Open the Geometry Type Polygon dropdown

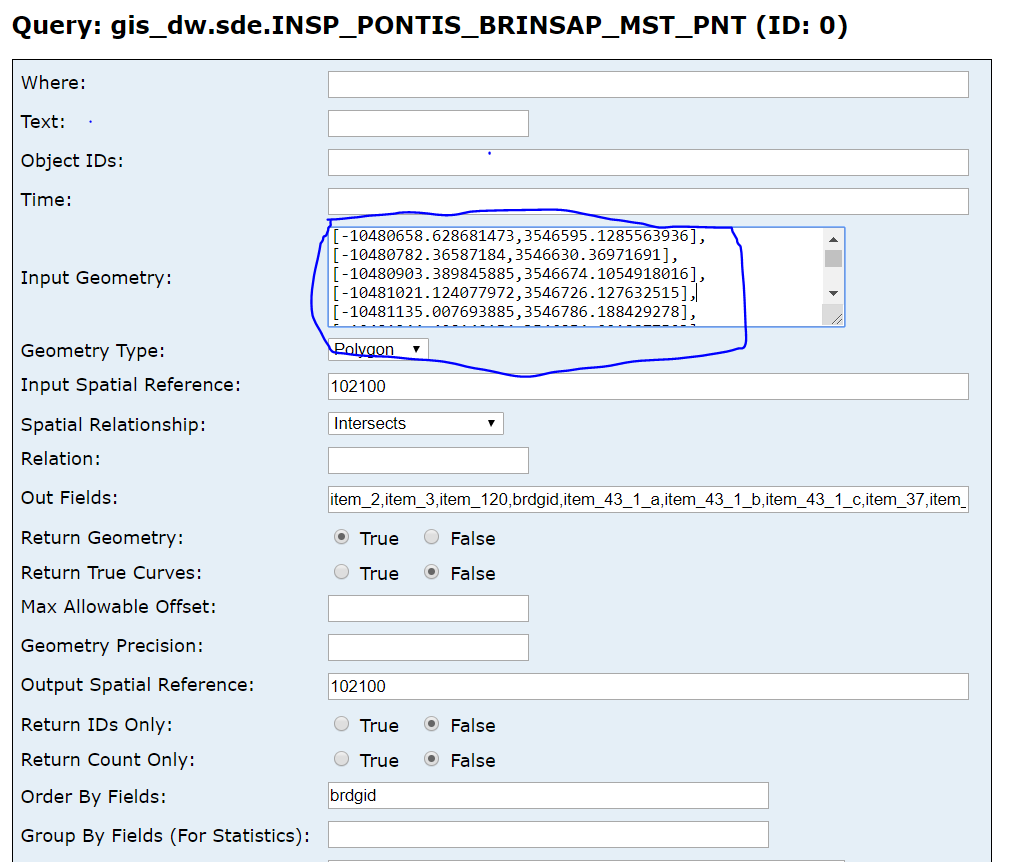pyautogui.click(x=378, y=350)
